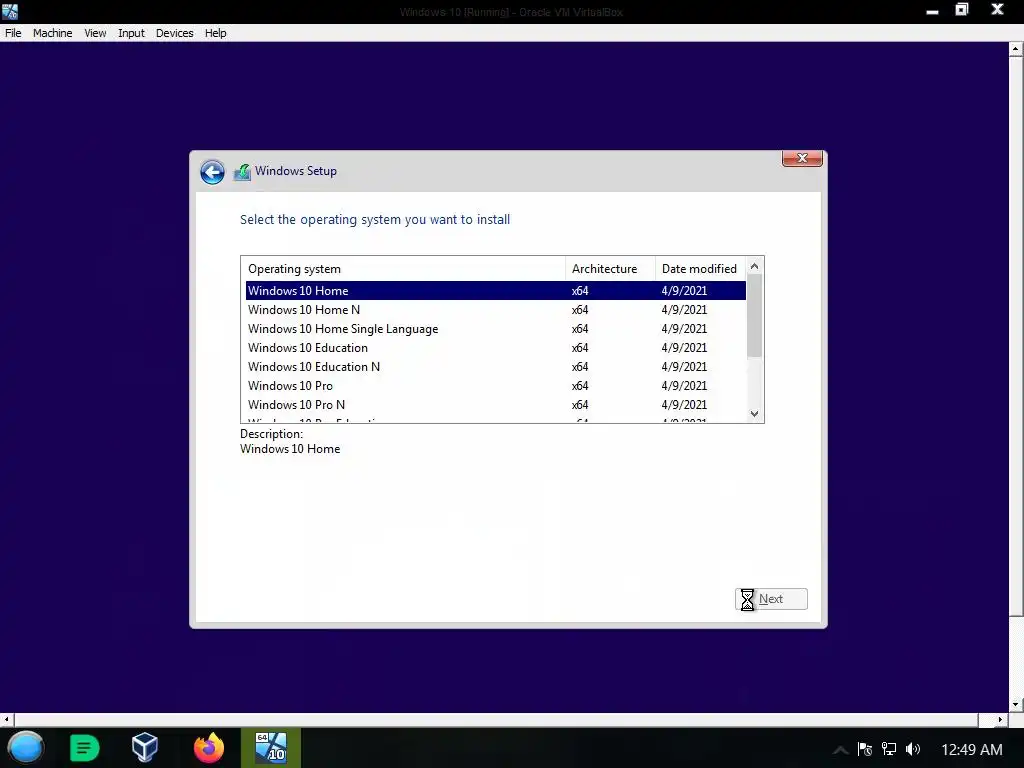Open the Help menu
1024x768 pixels.
pyautogui.click(x=216, y=33)
